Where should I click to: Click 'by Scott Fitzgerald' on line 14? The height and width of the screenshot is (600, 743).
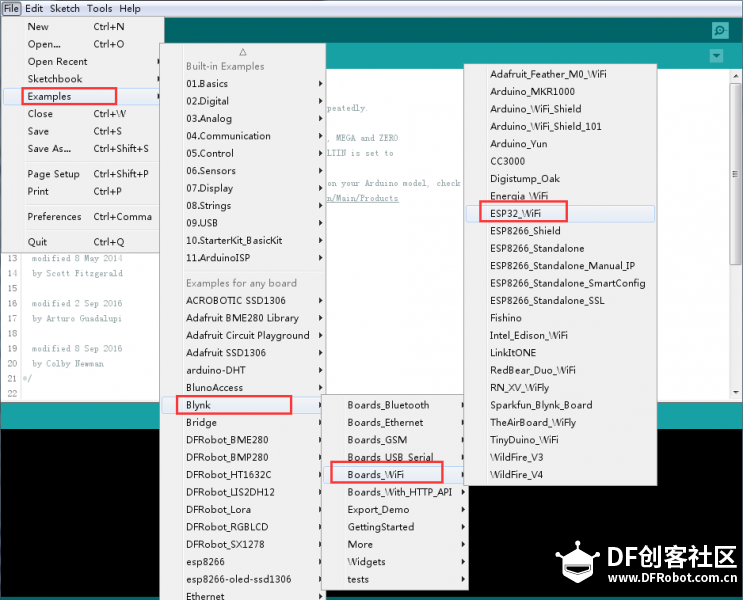[77, 273]
